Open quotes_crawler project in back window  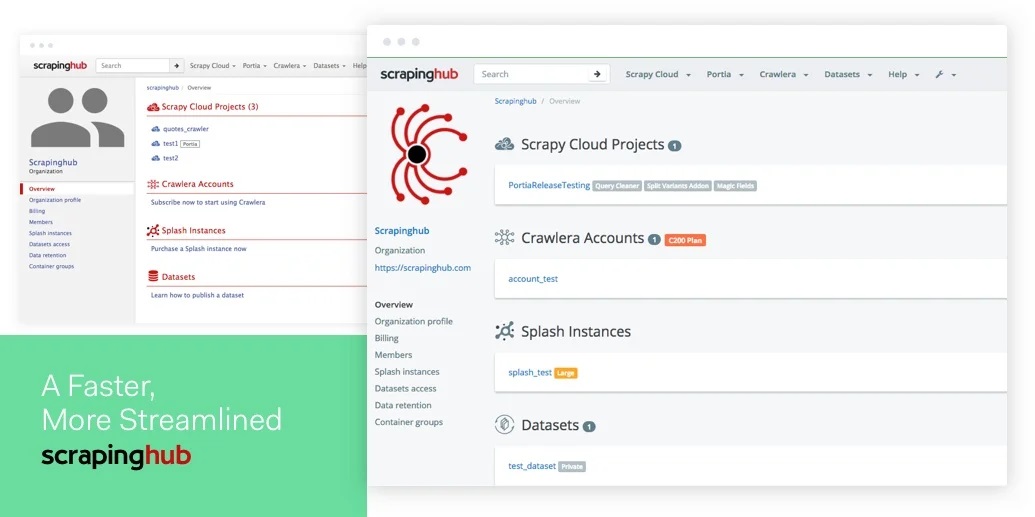(185, 129)
